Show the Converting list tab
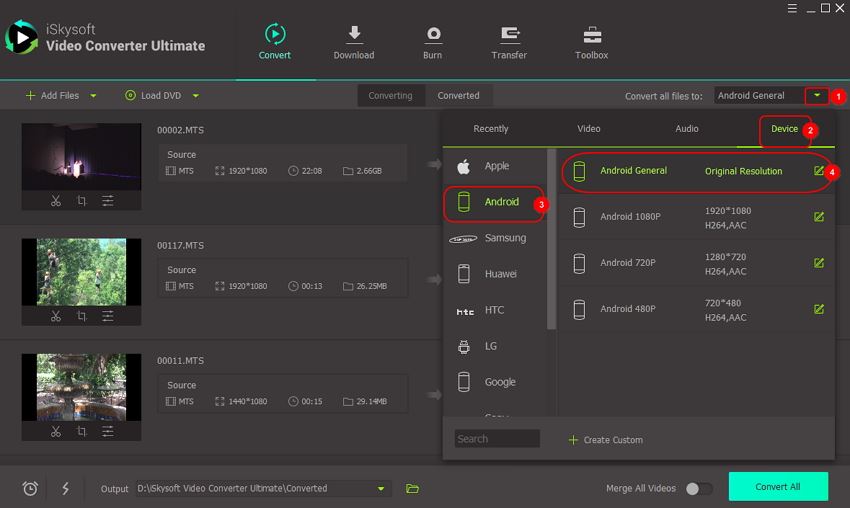850x508 pixels. 390,95
